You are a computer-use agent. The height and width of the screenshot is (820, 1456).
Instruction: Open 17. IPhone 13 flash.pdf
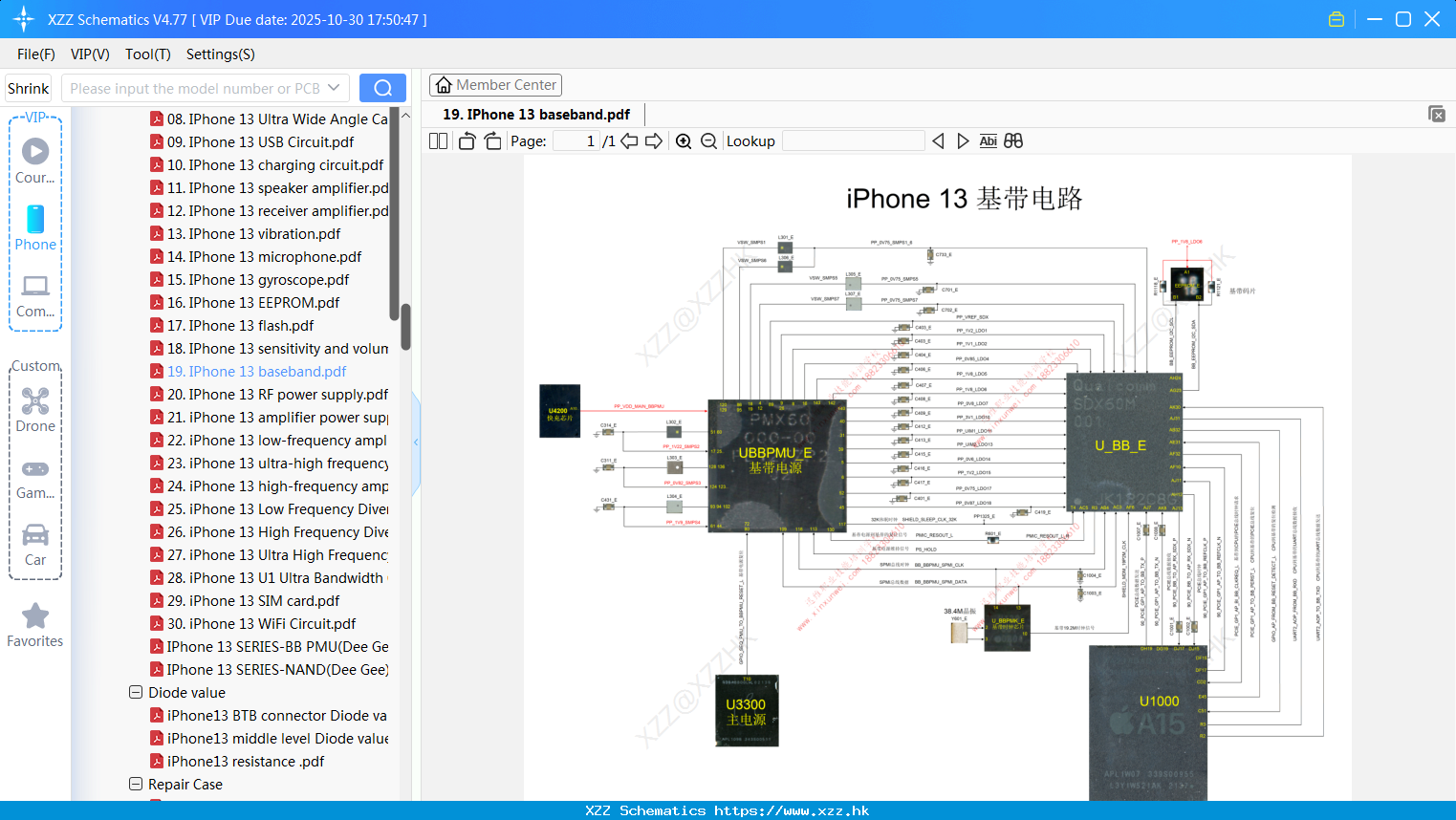click(232, 326)
